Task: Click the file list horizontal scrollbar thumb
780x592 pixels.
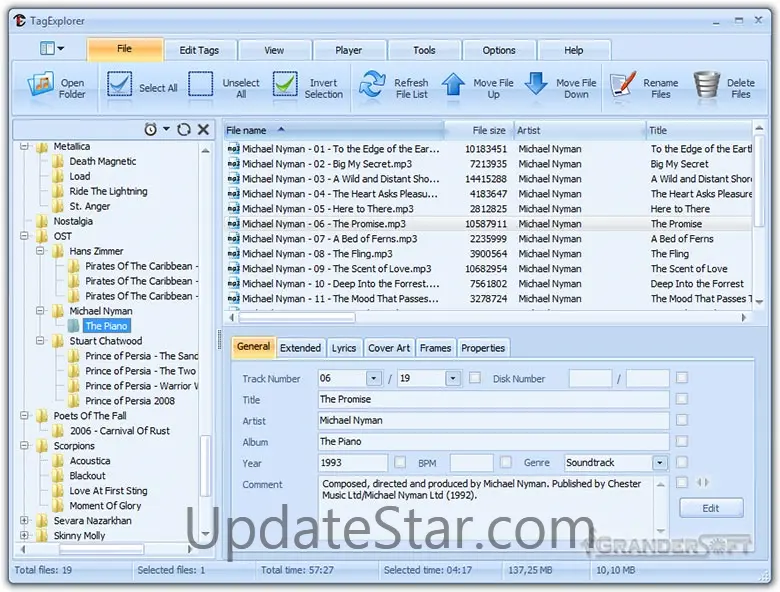Action: [297, 317]
